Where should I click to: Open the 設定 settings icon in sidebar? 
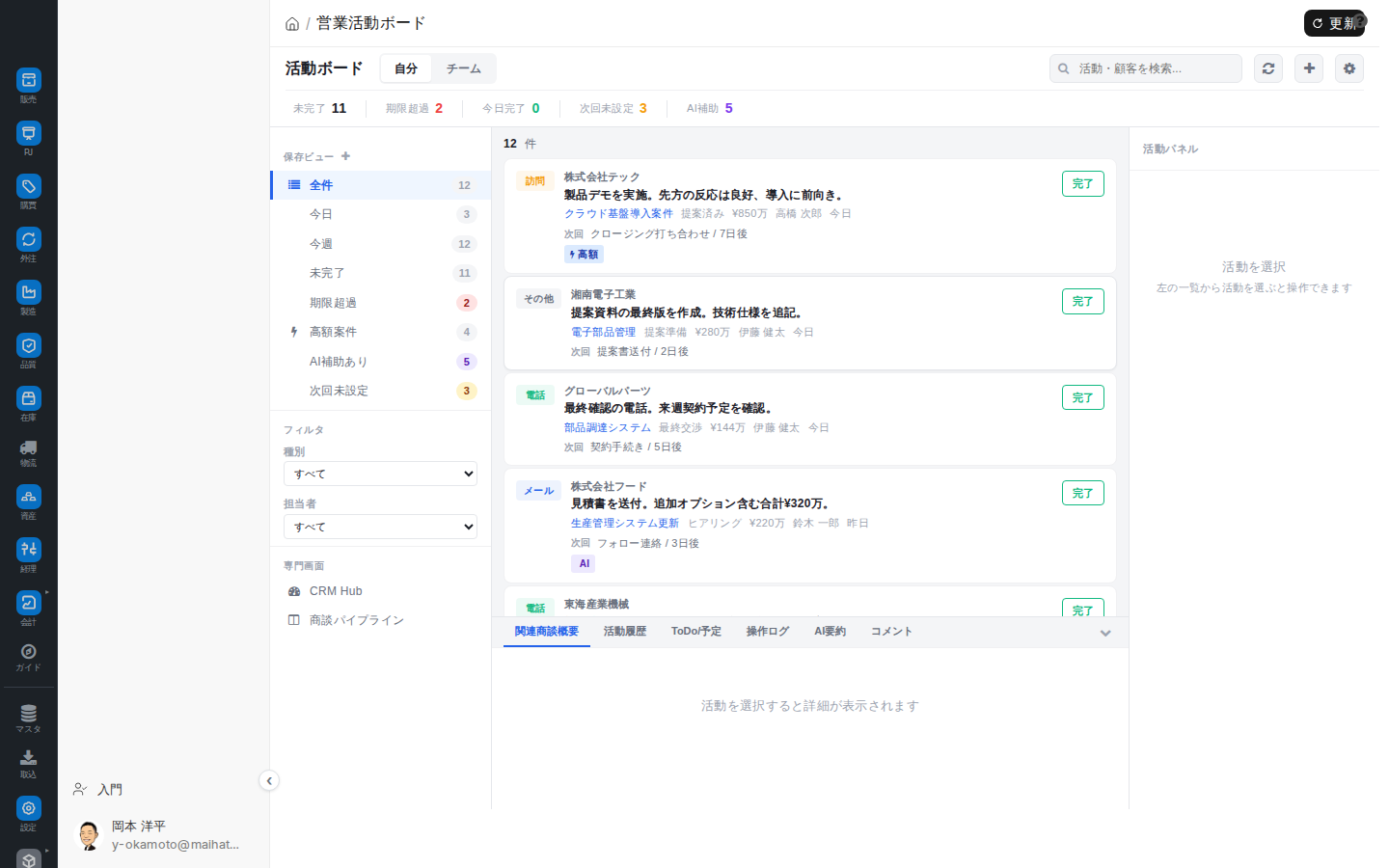click(x=29, y=808)
